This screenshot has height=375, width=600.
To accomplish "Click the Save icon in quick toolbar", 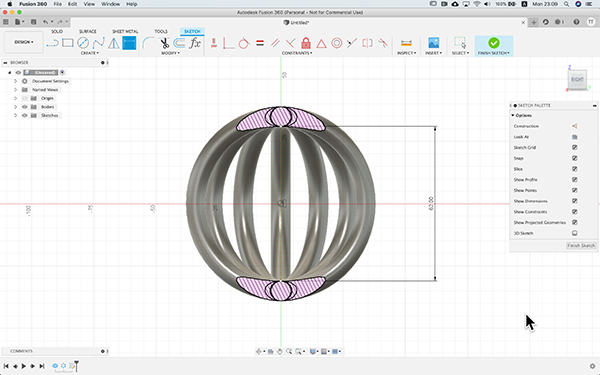I will (34, 22).
